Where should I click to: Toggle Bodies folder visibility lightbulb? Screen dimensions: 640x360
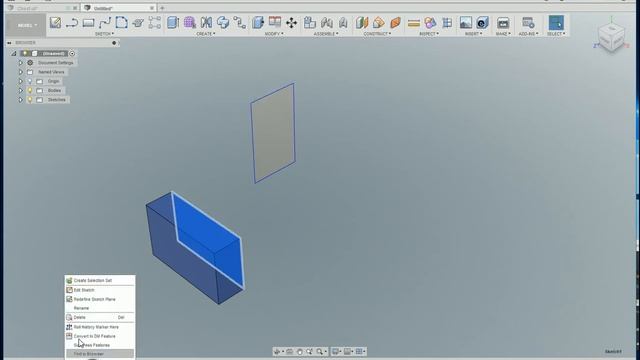30,90
